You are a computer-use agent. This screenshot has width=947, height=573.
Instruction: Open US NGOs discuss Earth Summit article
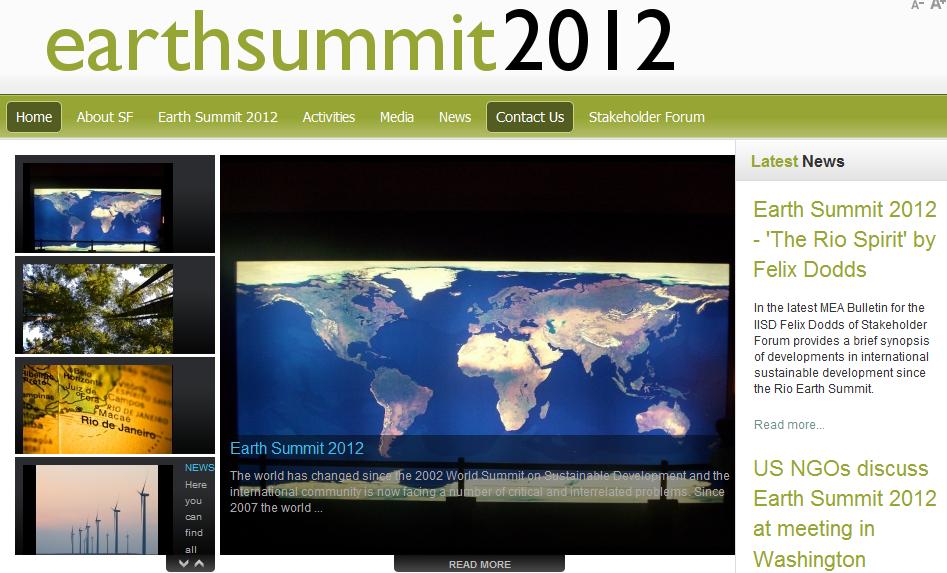point(844,514)
